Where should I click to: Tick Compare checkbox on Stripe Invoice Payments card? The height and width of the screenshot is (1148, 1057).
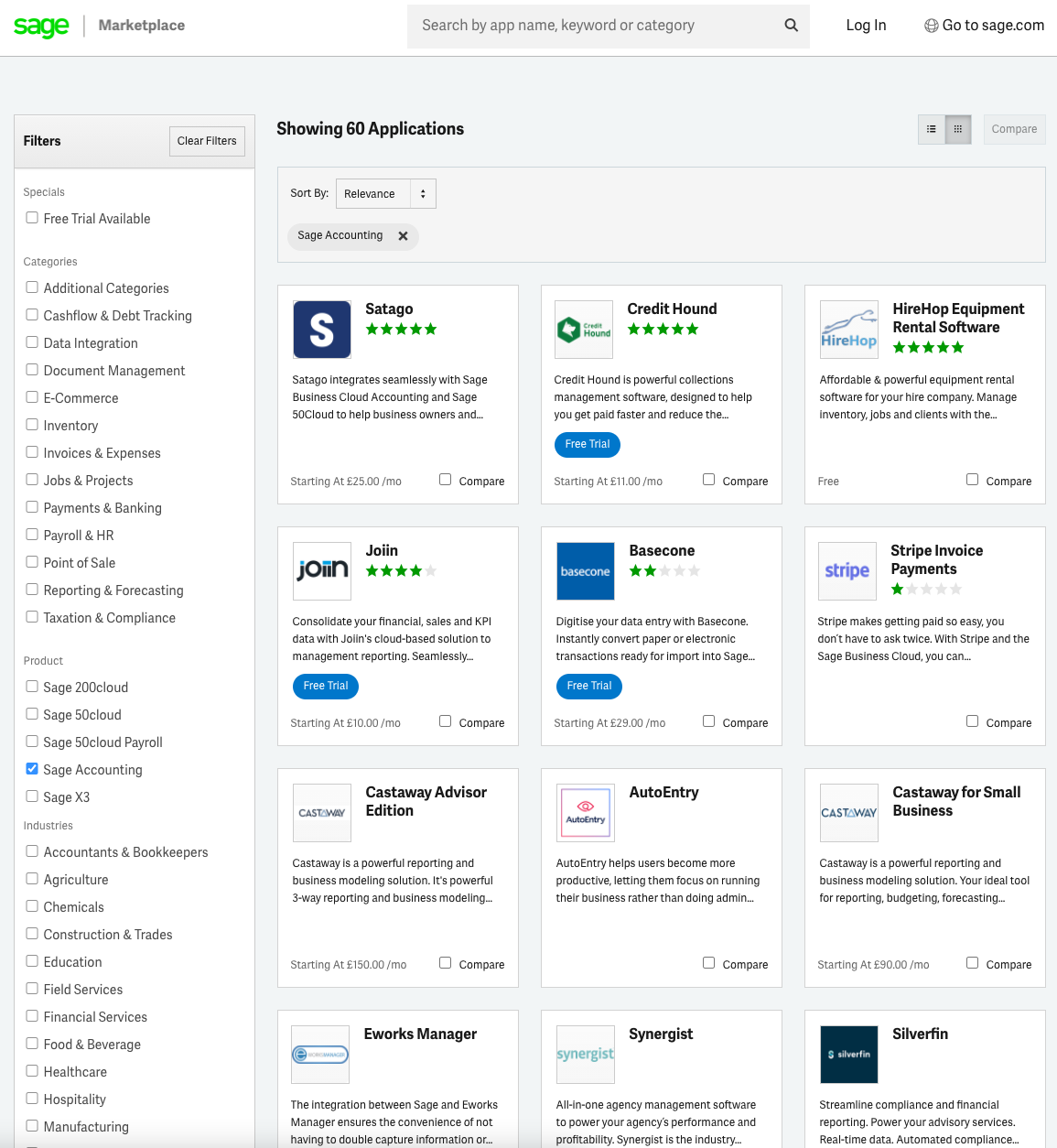click(x=972, y=721)
